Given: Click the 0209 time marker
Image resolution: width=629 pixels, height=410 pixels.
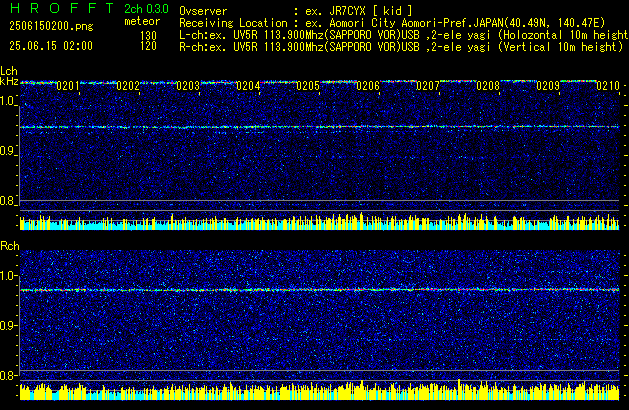Looking at the screenshot, I should tap(548, 86).
